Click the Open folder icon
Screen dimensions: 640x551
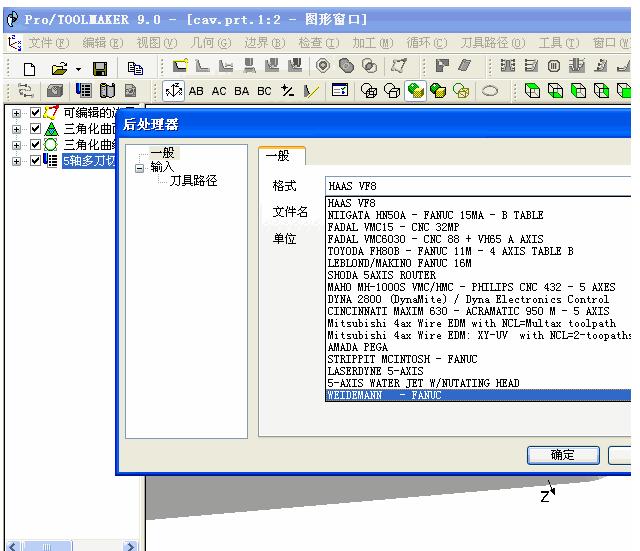[x=60, y=68]
